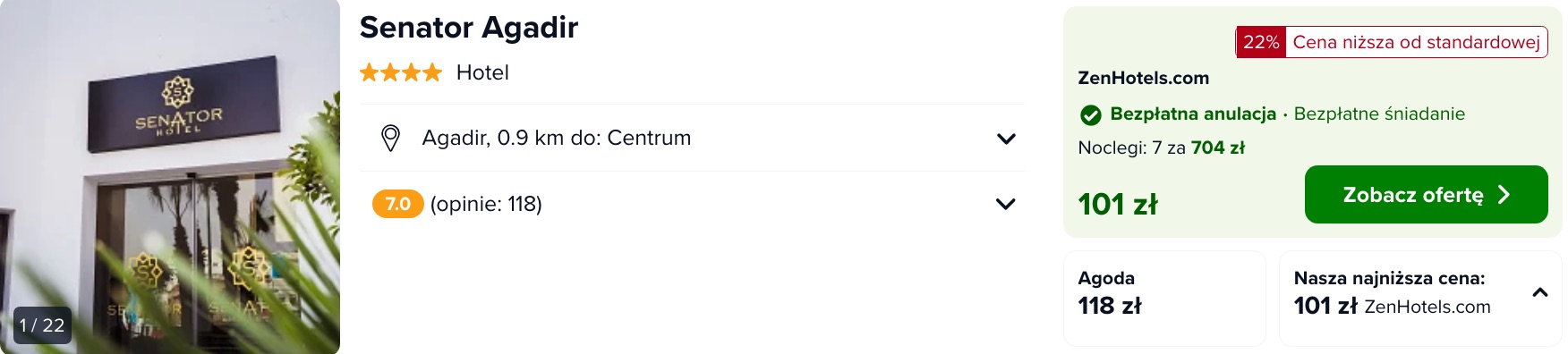The image size is (1568, 354).
Task: Collapse the lowest price panel chevron
Action: (1540, 292)
